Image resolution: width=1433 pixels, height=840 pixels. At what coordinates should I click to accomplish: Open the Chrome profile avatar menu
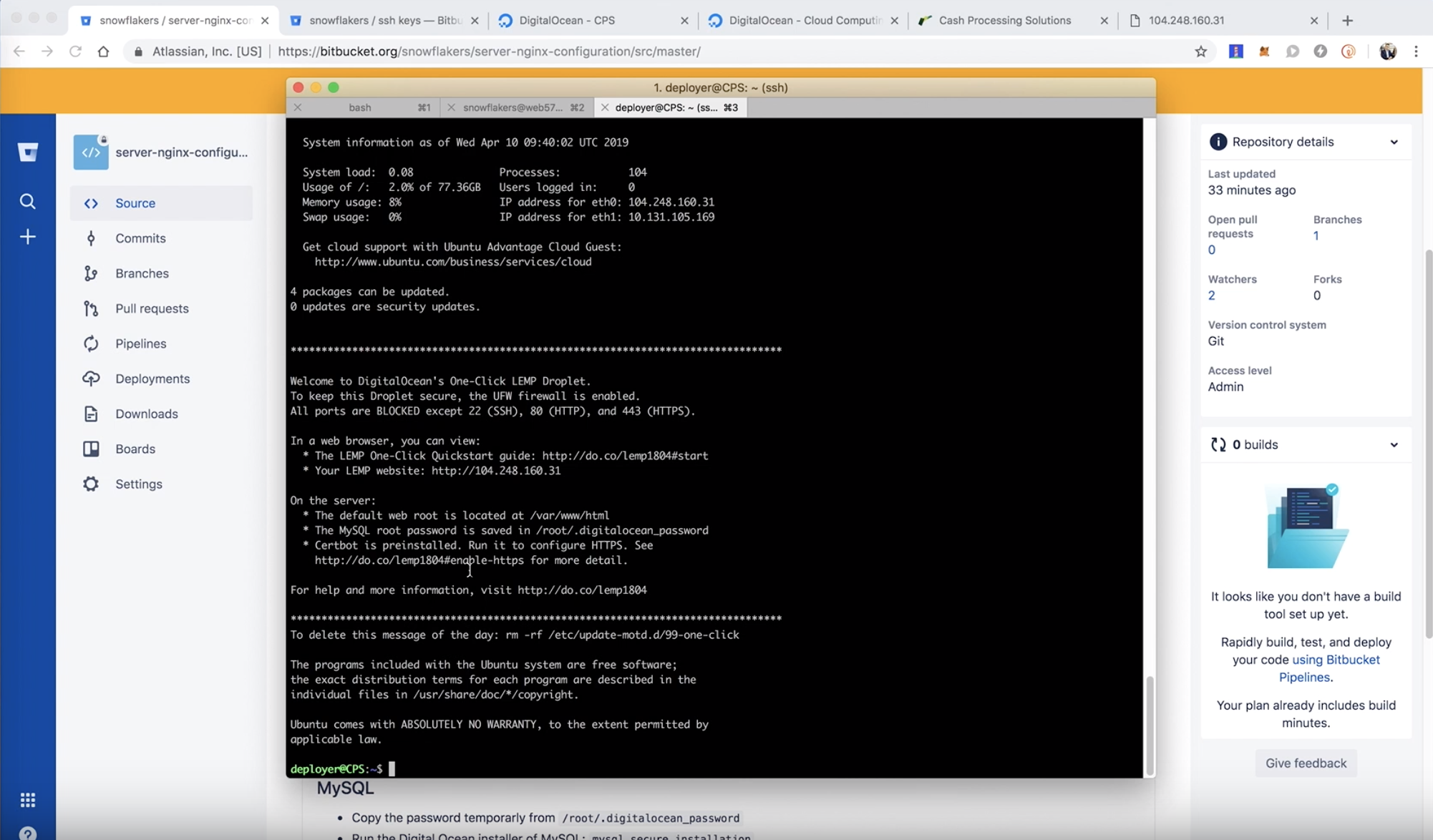(x=1388, y=52)
